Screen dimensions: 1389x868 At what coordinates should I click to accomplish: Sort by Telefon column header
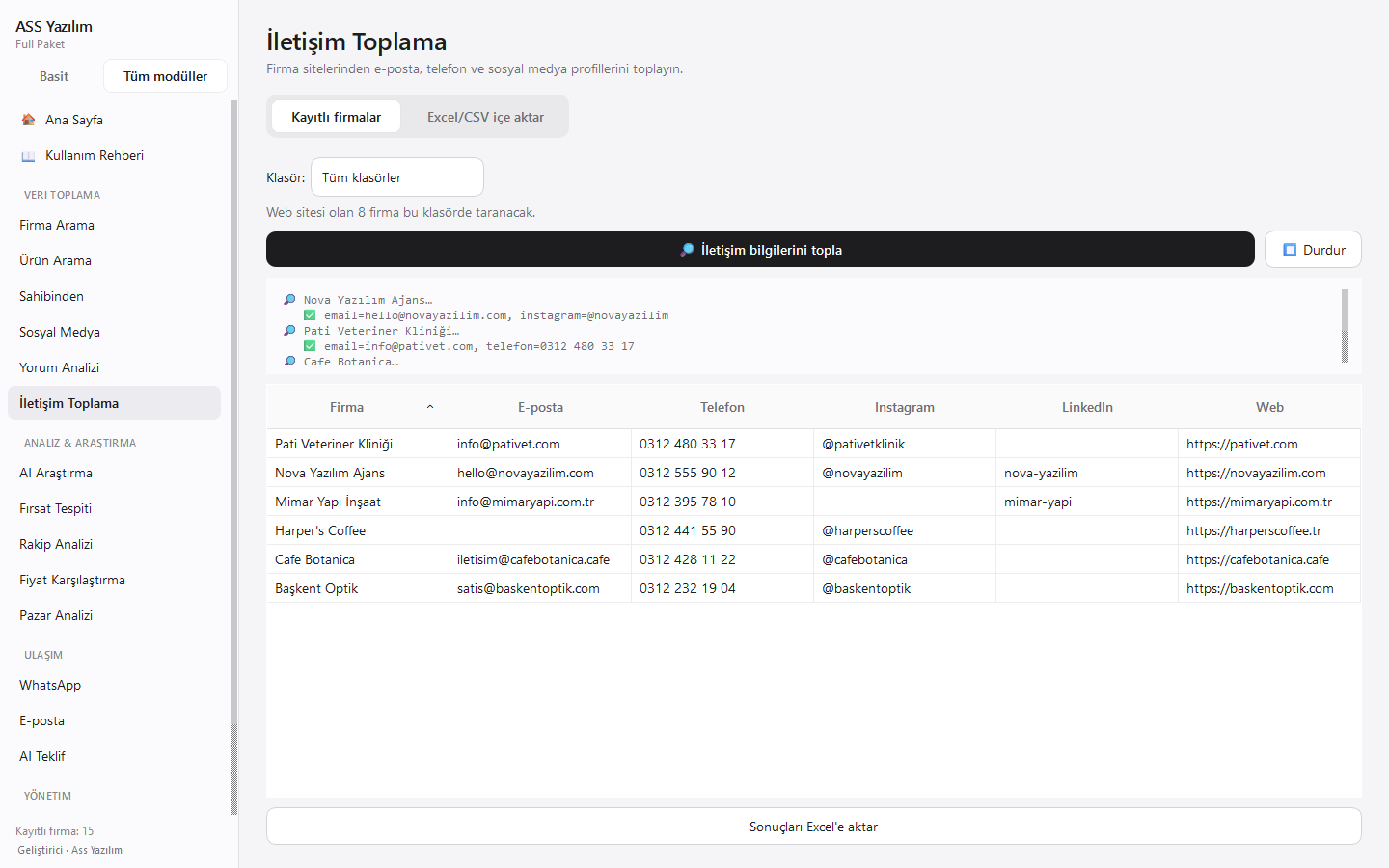click(x=722, y=407)
